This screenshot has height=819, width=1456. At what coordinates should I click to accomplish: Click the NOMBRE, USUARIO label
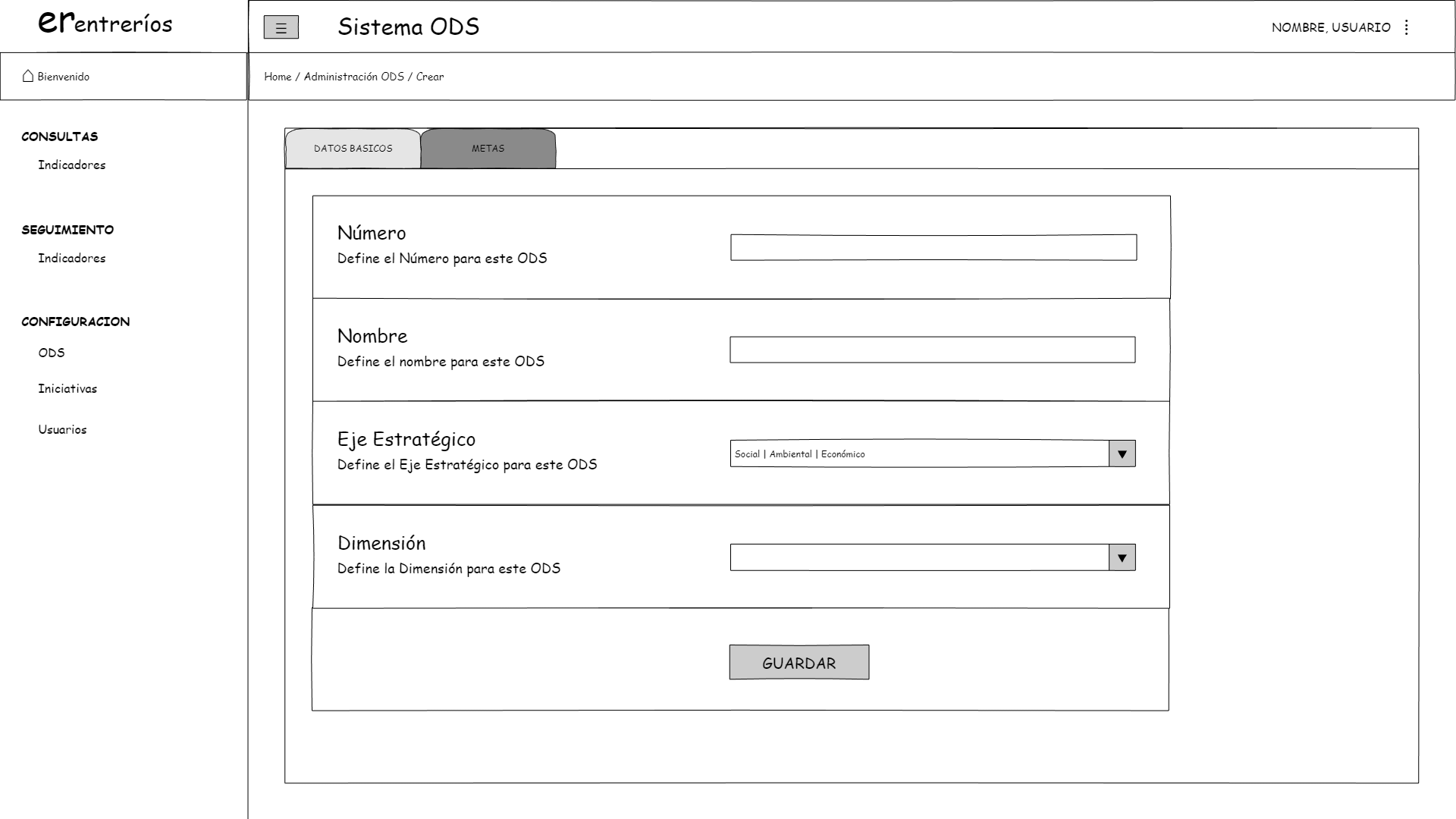coord(1330,27)
